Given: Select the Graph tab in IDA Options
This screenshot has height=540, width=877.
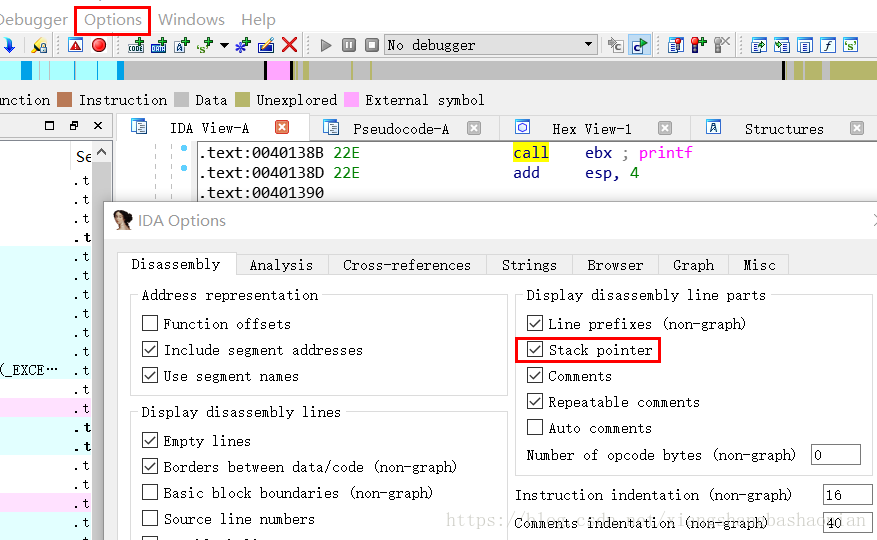Looking at the screenshot, I should pyautogui.click(x=694, y=265).
